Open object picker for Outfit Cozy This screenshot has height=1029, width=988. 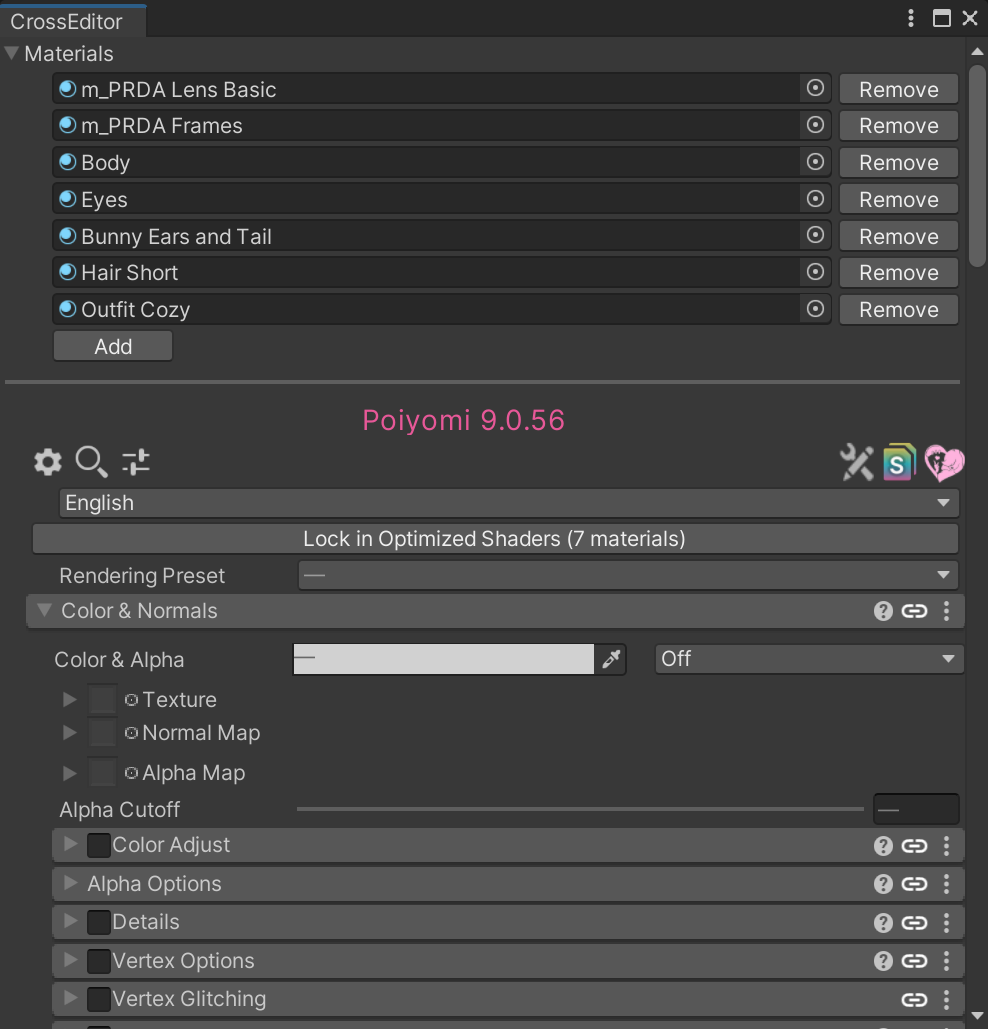click(815, 309)
